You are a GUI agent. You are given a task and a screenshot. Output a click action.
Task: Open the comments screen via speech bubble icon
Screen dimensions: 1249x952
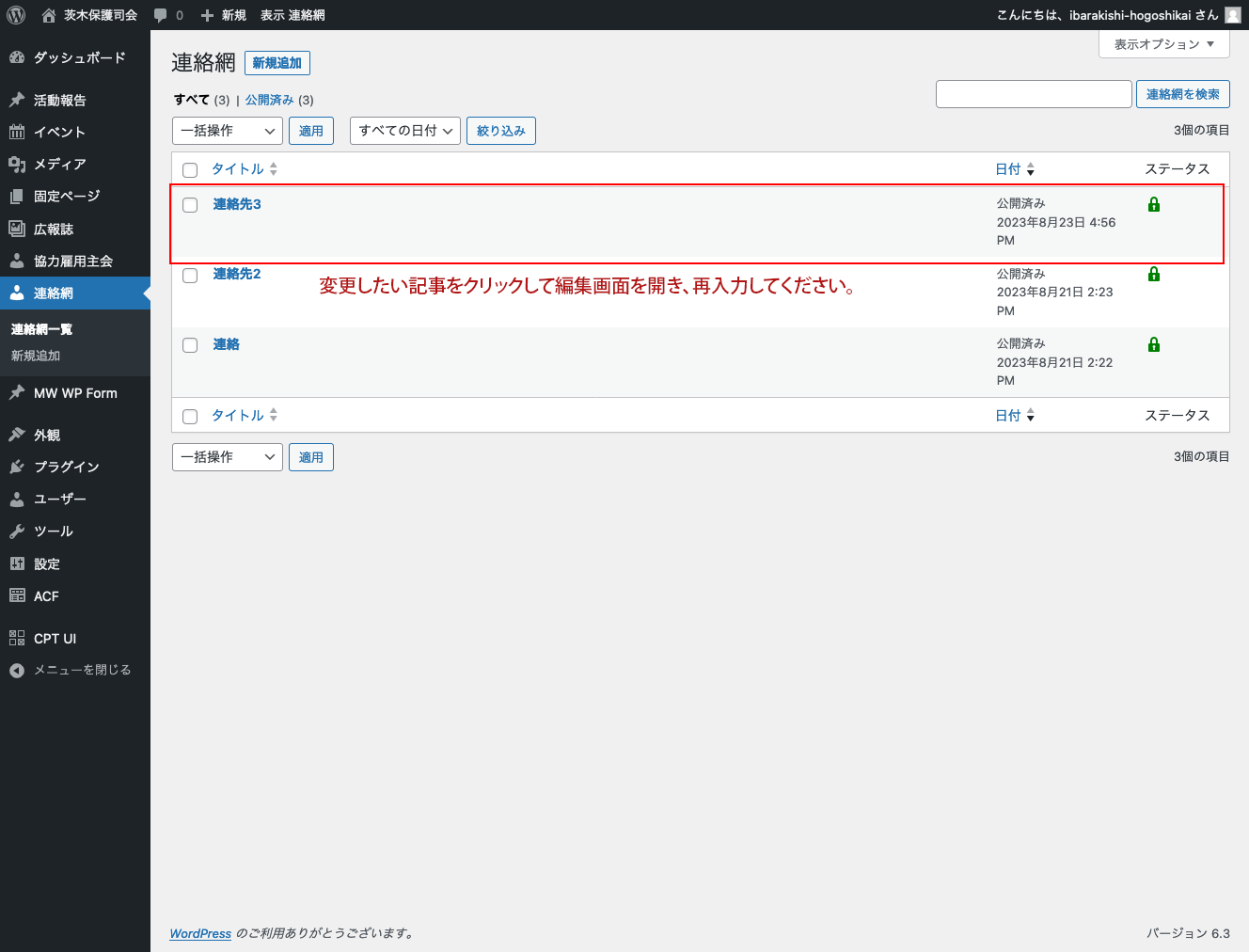point(160,14)
